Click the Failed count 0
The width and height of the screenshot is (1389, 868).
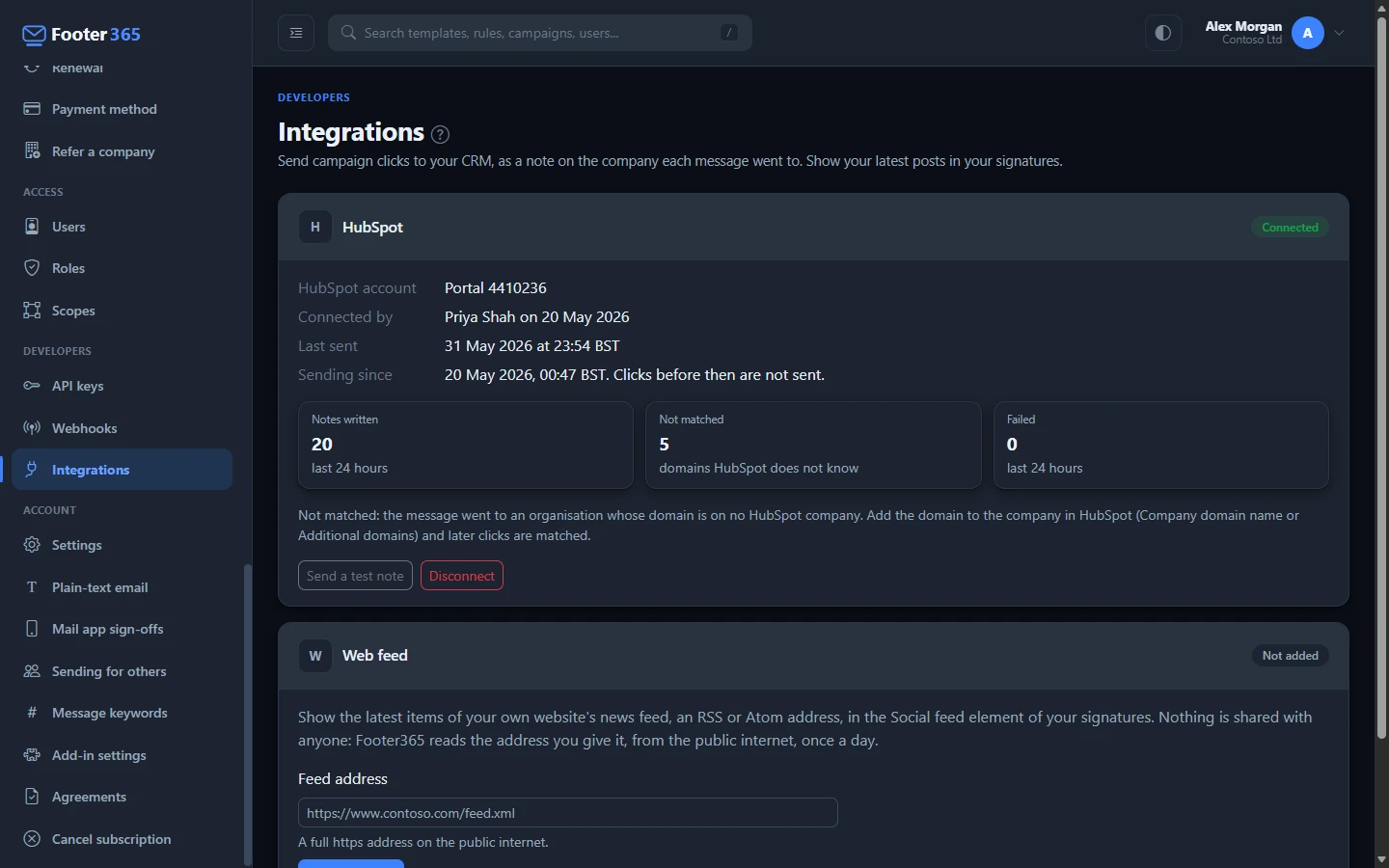[1012, 445]
